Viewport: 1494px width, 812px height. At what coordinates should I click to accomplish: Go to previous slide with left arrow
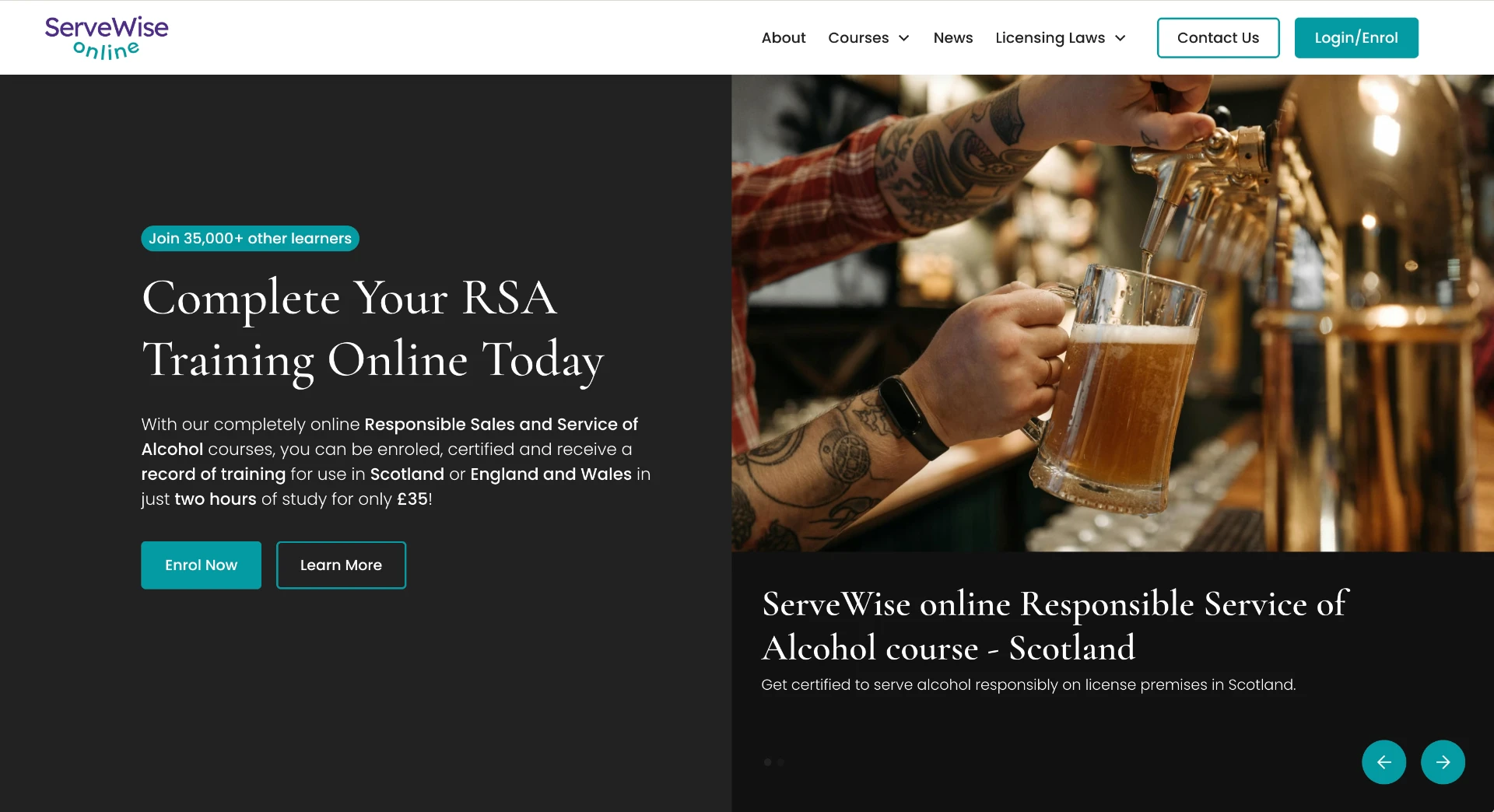pos(1384,762)
